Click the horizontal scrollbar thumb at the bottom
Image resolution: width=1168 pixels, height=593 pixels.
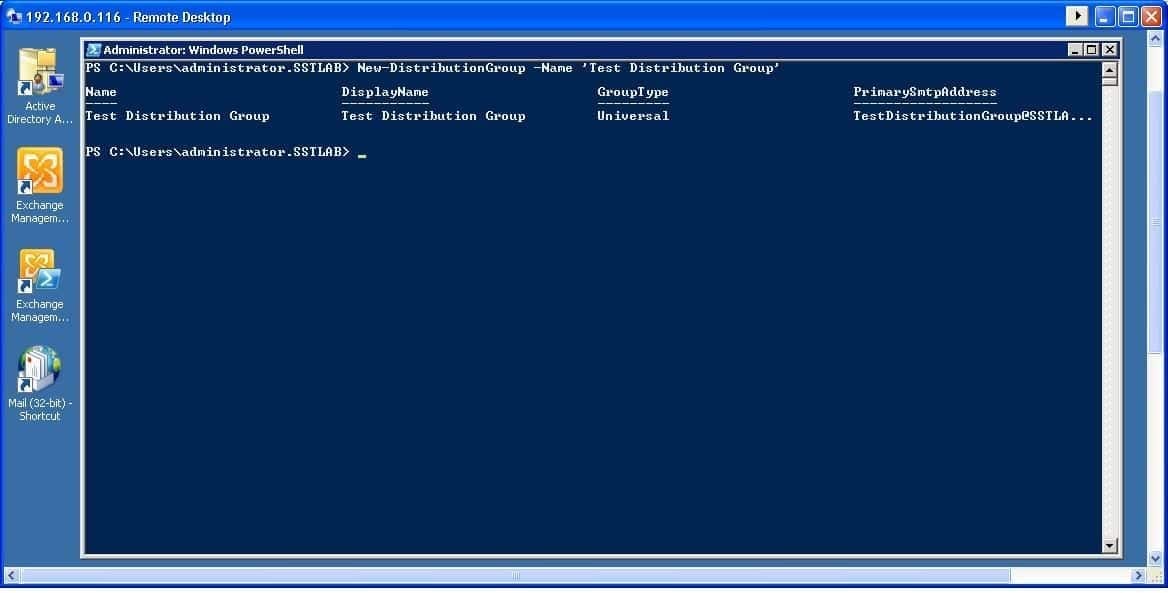point(515,576)
